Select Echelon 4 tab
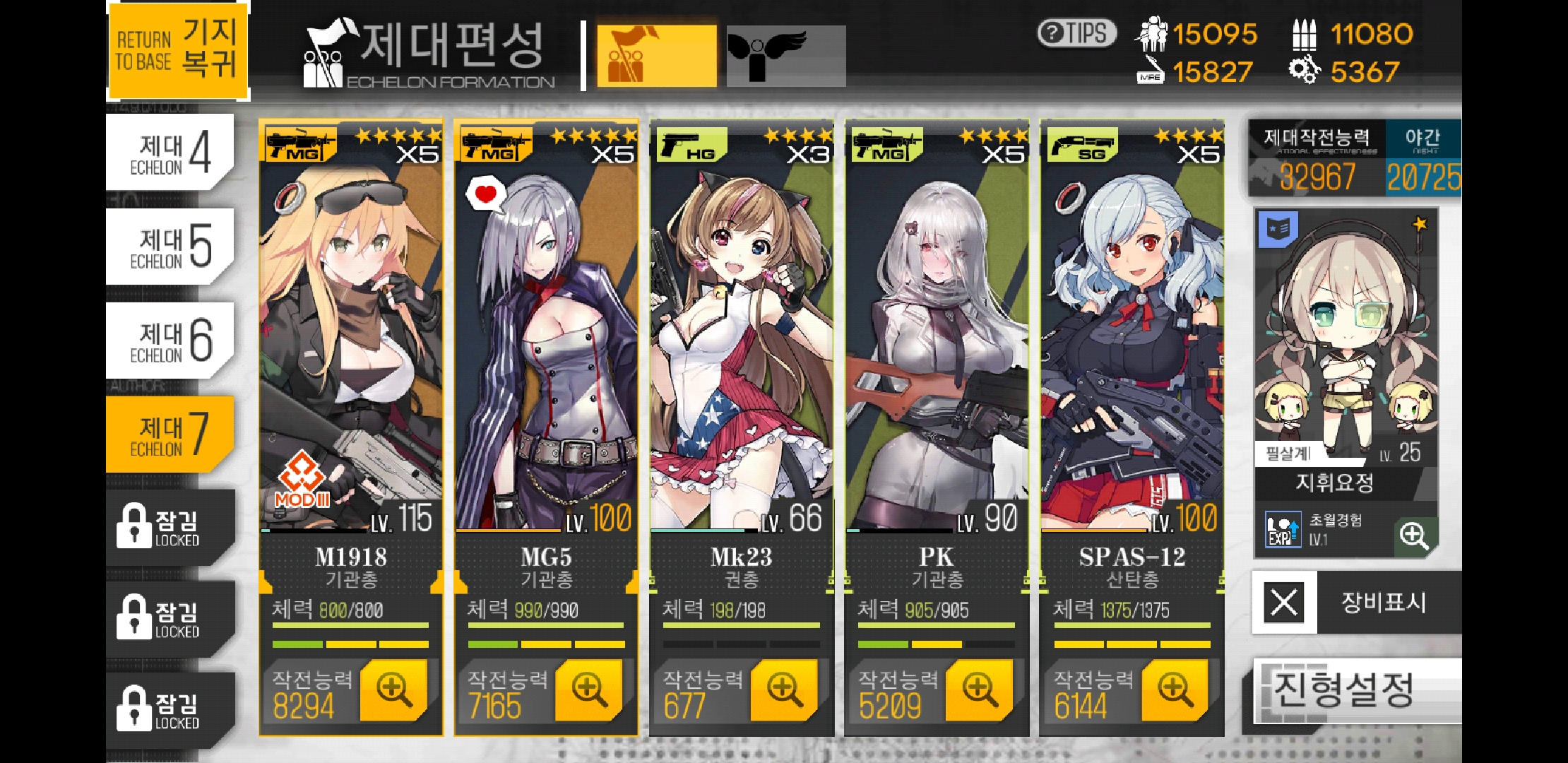The height and width of the screenshot is (763, 1568). (170, 153)
